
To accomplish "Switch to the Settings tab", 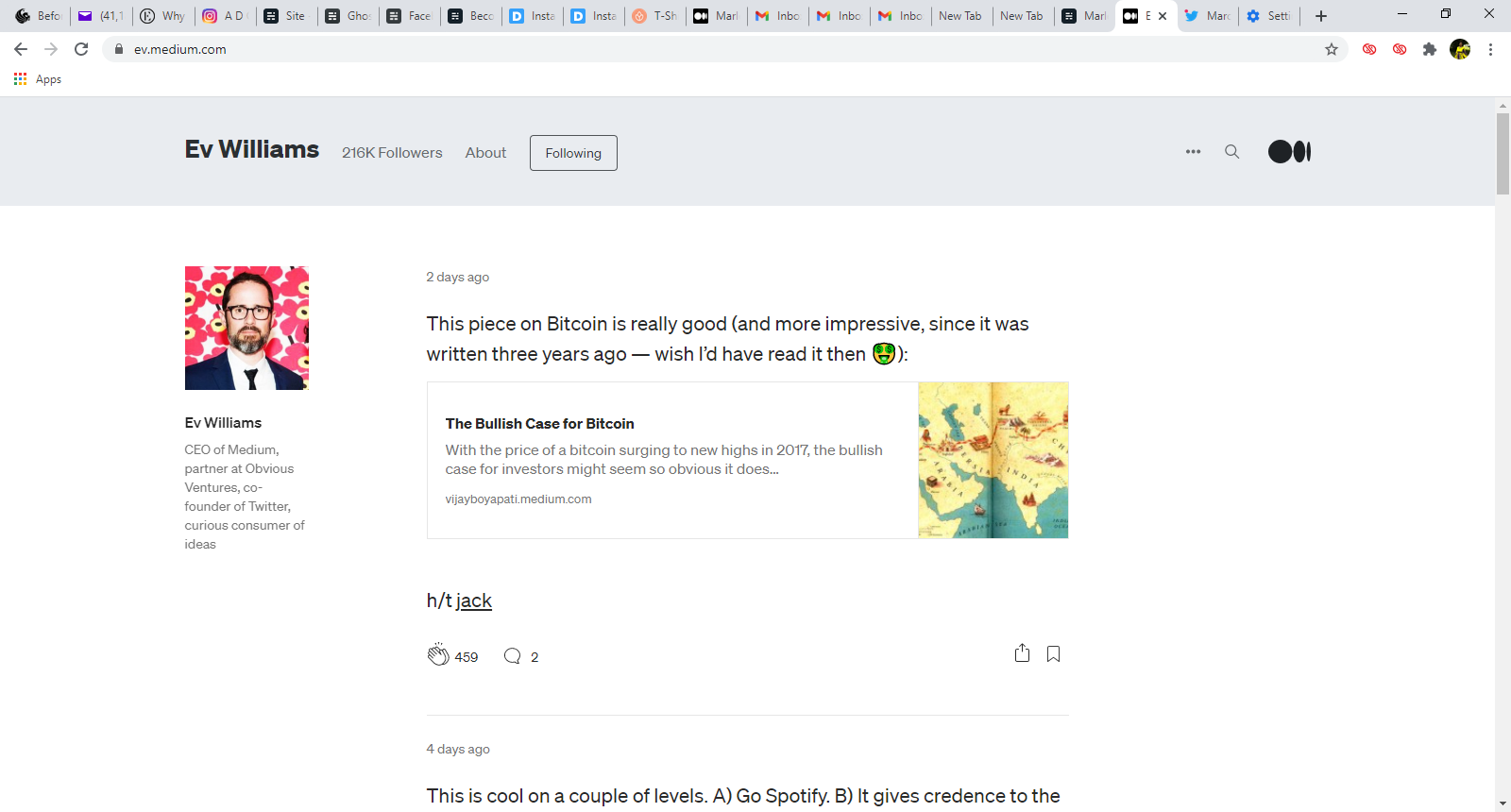I will tap(1269, 16).
